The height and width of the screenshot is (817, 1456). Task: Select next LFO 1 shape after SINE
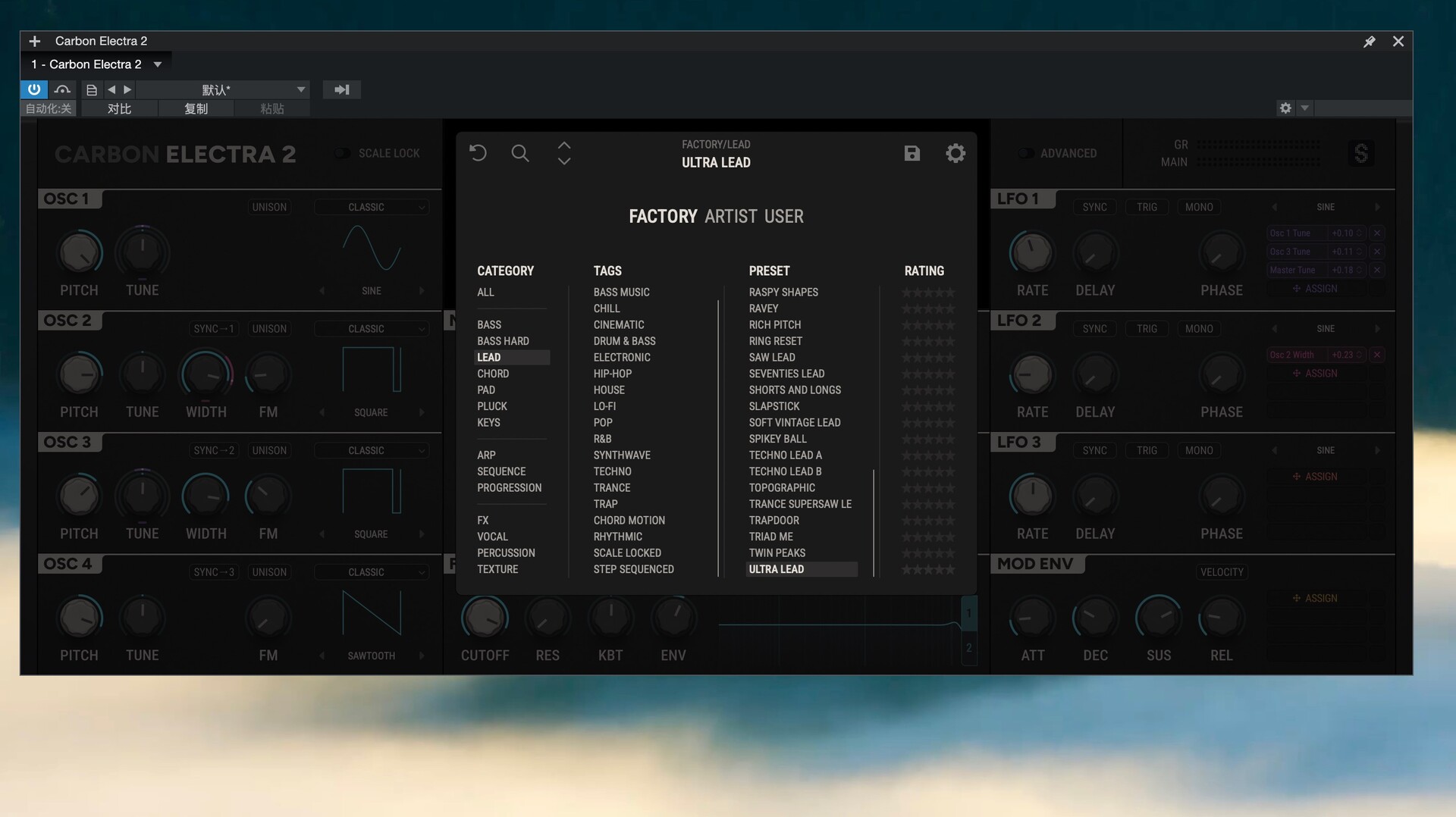pos(1377,207)
